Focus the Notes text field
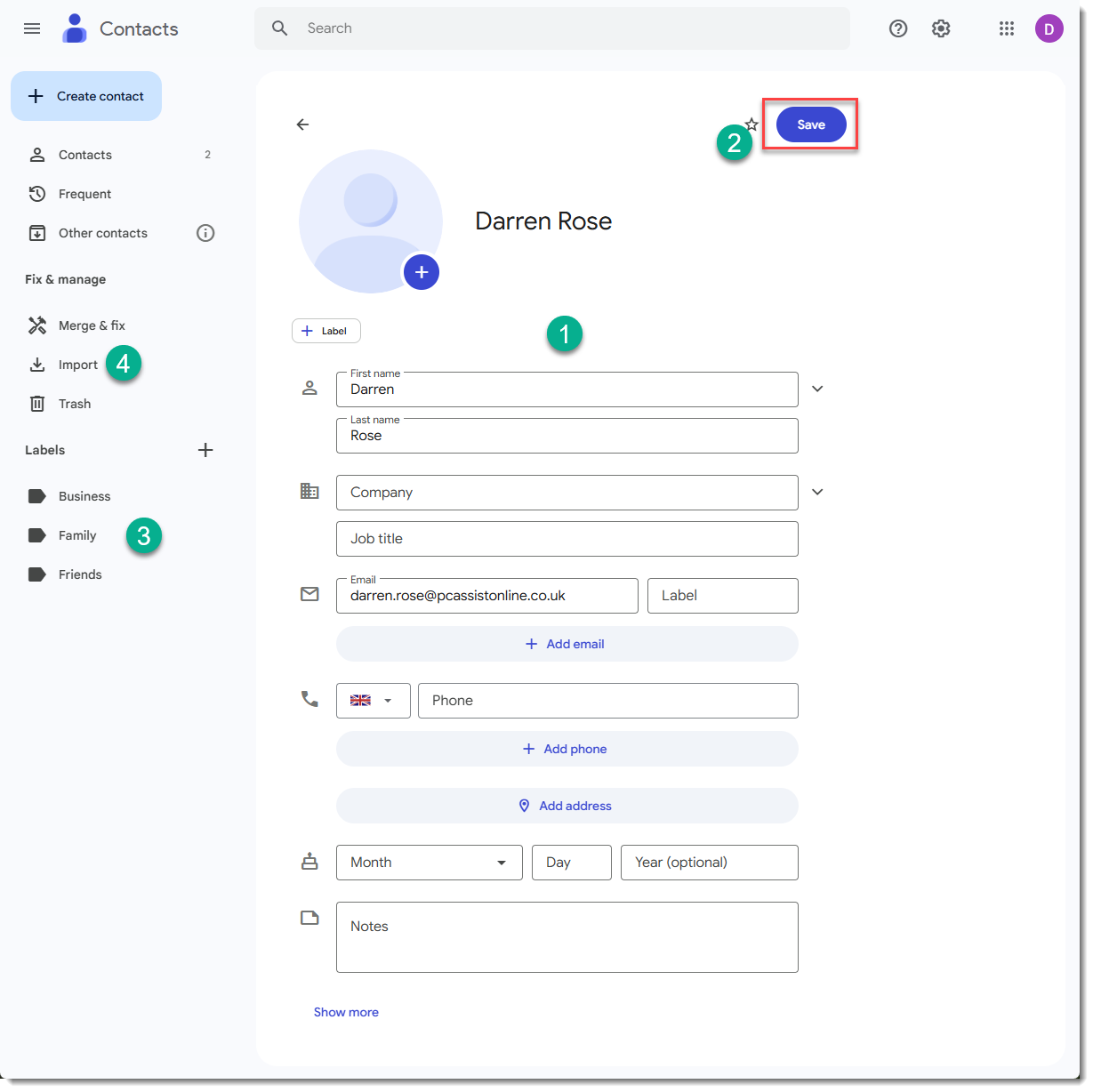 click(x=567, y=937)
